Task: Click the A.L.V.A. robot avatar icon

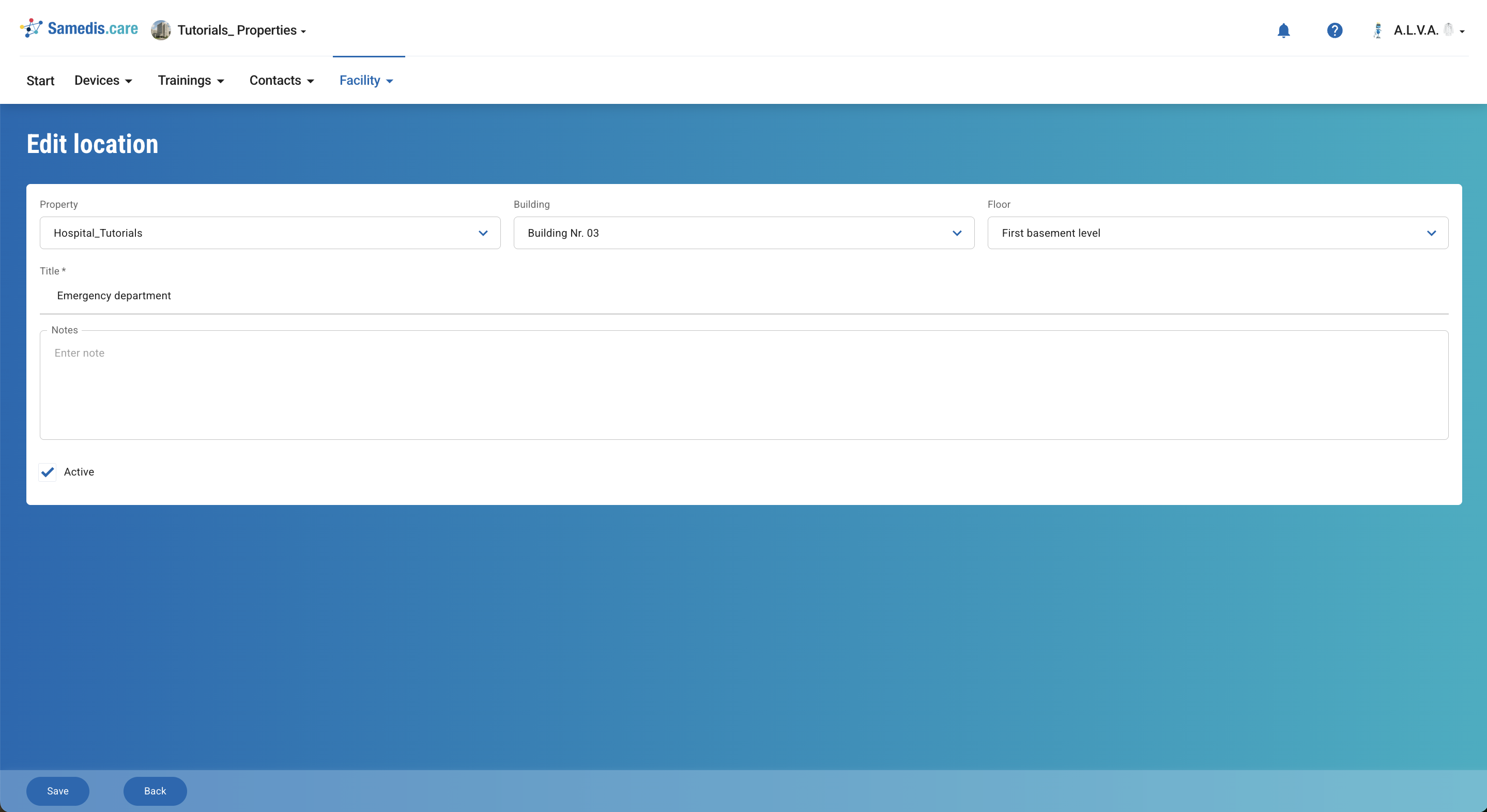Action: 1378,30
